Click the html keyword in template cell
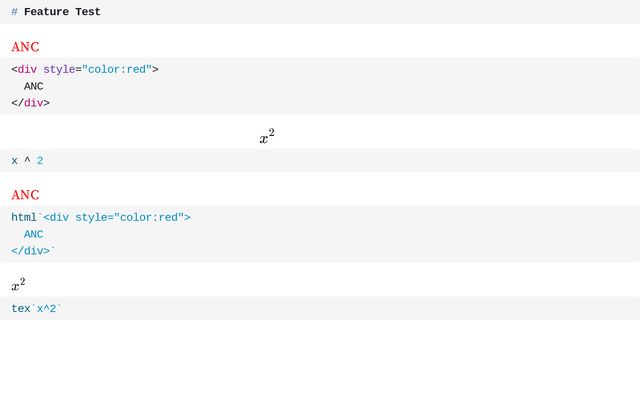This screenshot has width=640, height=400. (x=23, y=218)
